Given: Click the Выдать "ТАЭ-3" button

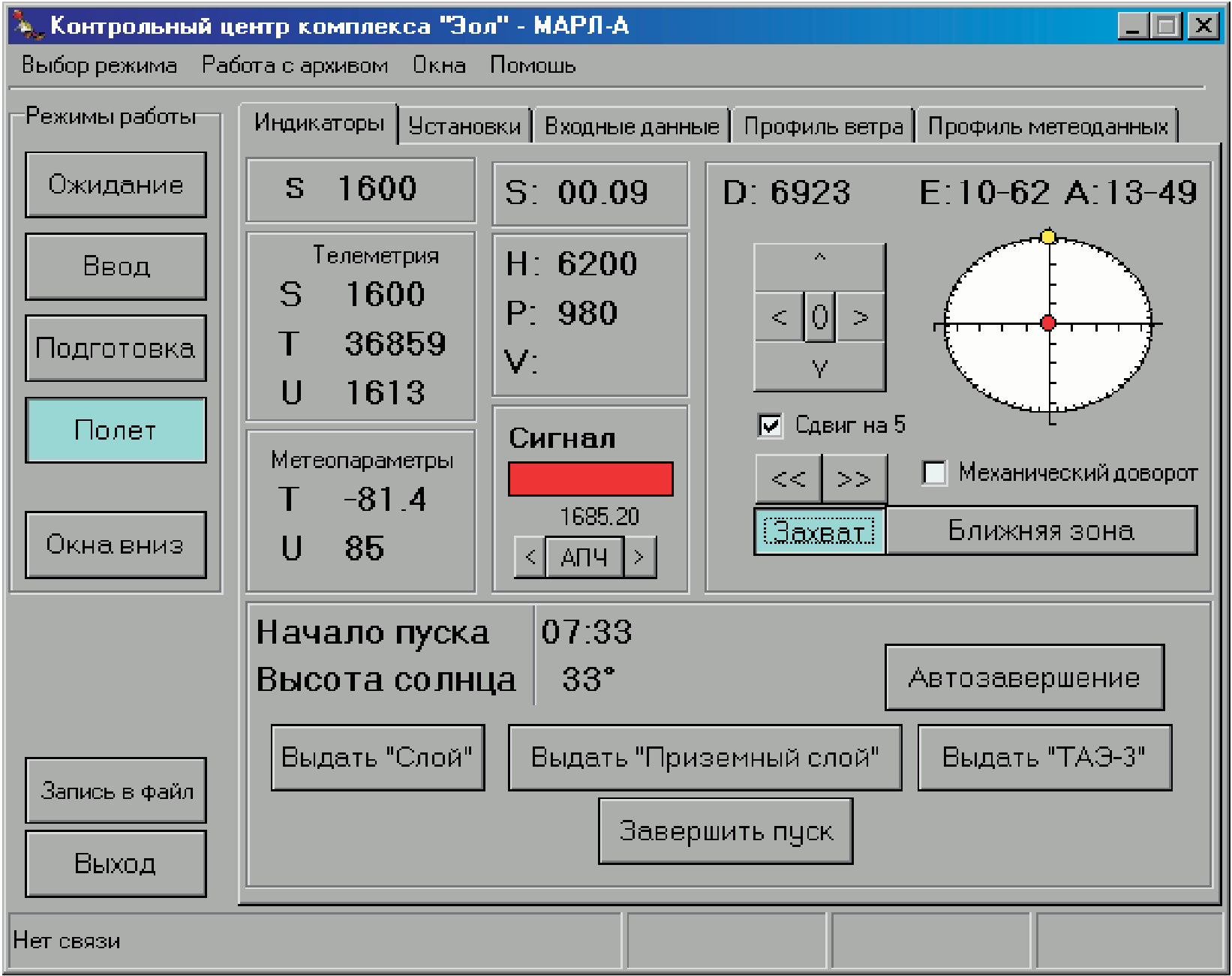Looking at the screenshot, I should pos(1044,758).
